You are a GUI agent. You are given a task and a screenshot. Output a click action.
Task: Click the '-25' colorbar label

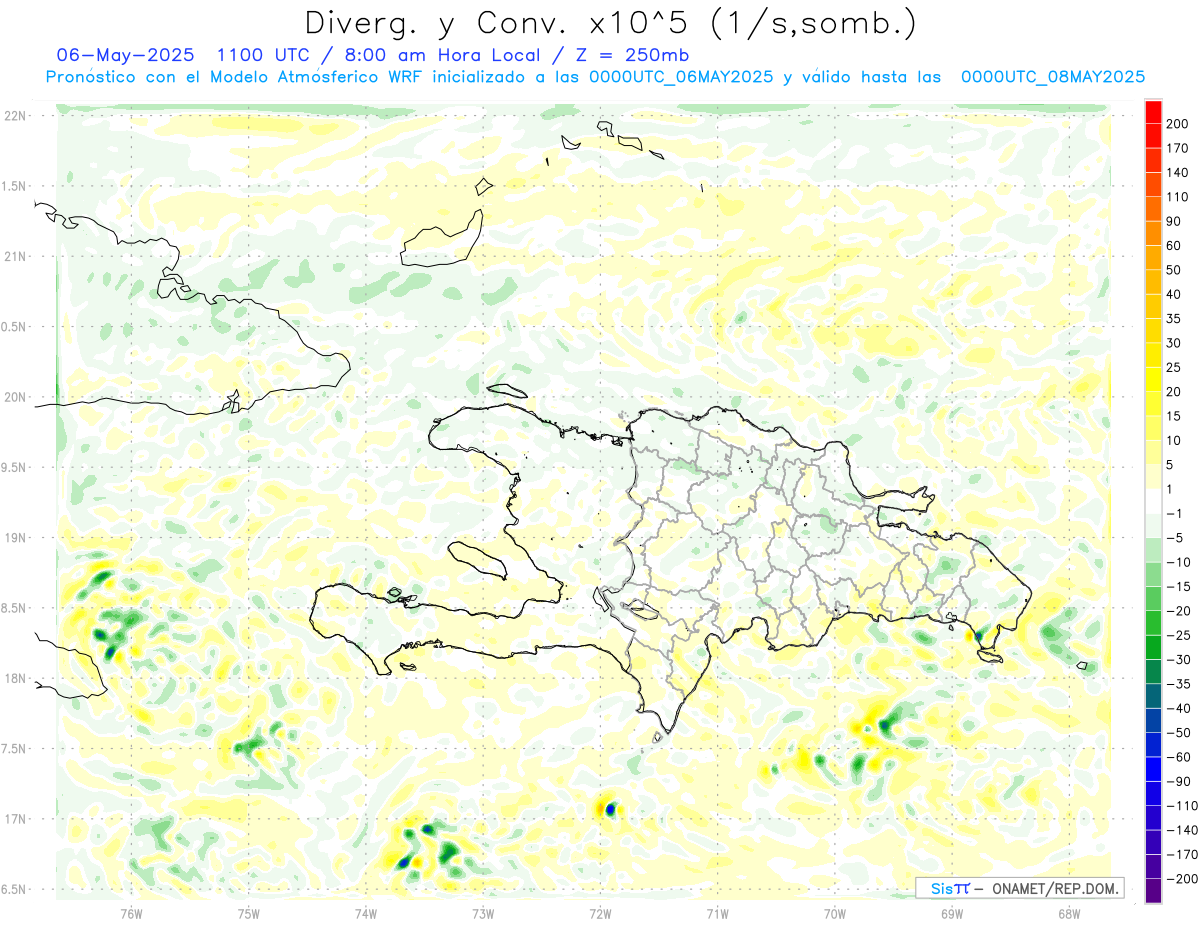(x=1178, y=635)
